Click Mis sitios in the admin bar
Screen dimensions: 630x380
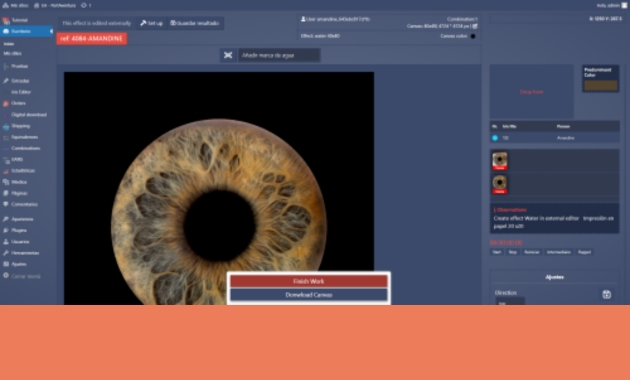16,6
